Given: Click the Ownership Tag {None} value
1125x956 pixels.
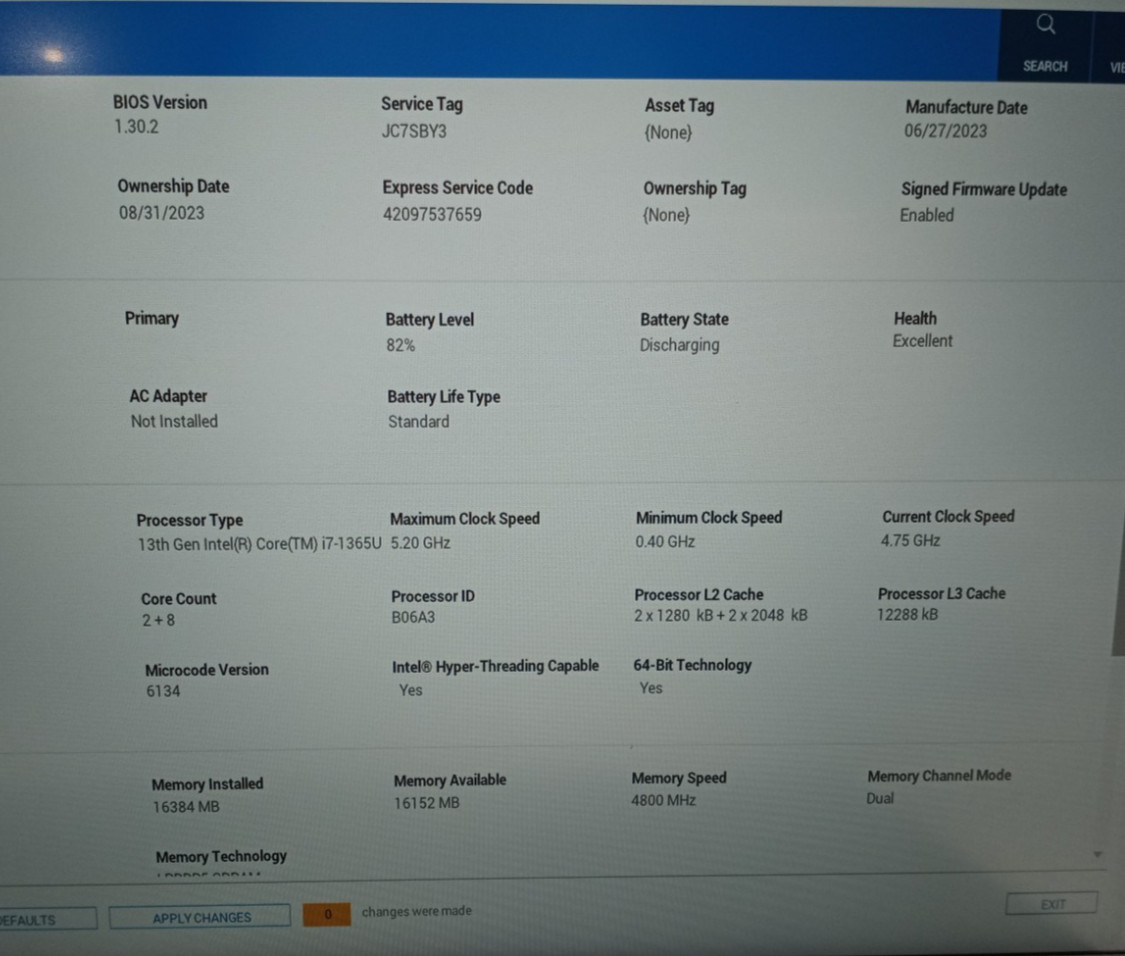Looking at the screenshot, I should [x=666, y=215].
